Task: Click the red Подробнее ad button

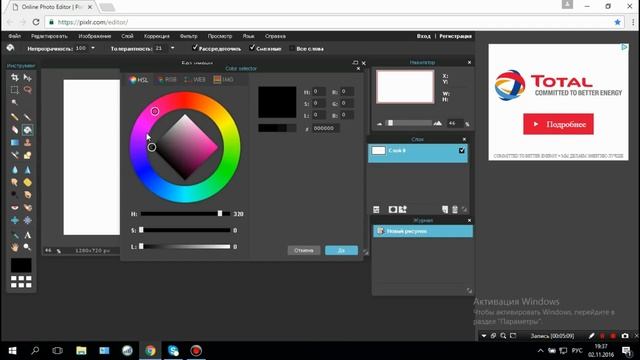Action: (x=558, y=124)
